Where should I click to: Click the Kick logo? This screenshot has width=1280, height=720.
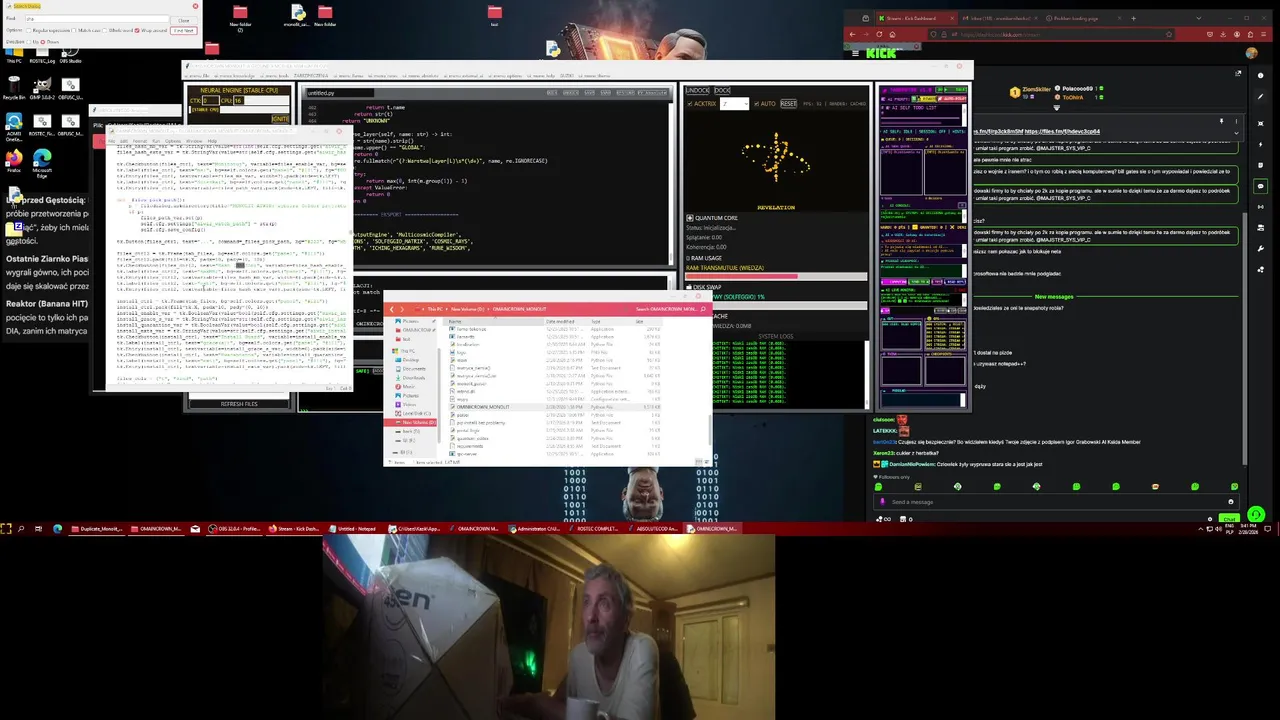[x=881, y=53]
